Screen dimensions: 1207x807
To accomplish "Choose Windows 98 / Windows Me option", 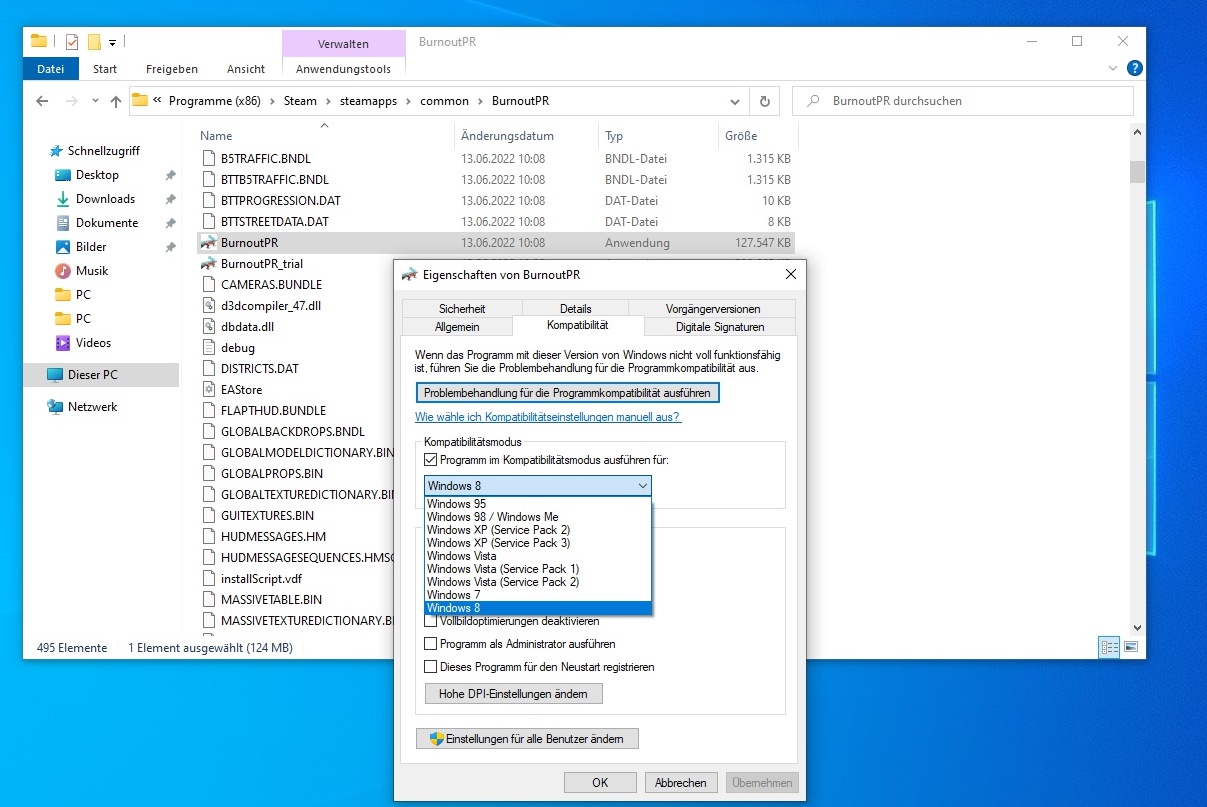I will pyautogui.click(x=538, y=517).
